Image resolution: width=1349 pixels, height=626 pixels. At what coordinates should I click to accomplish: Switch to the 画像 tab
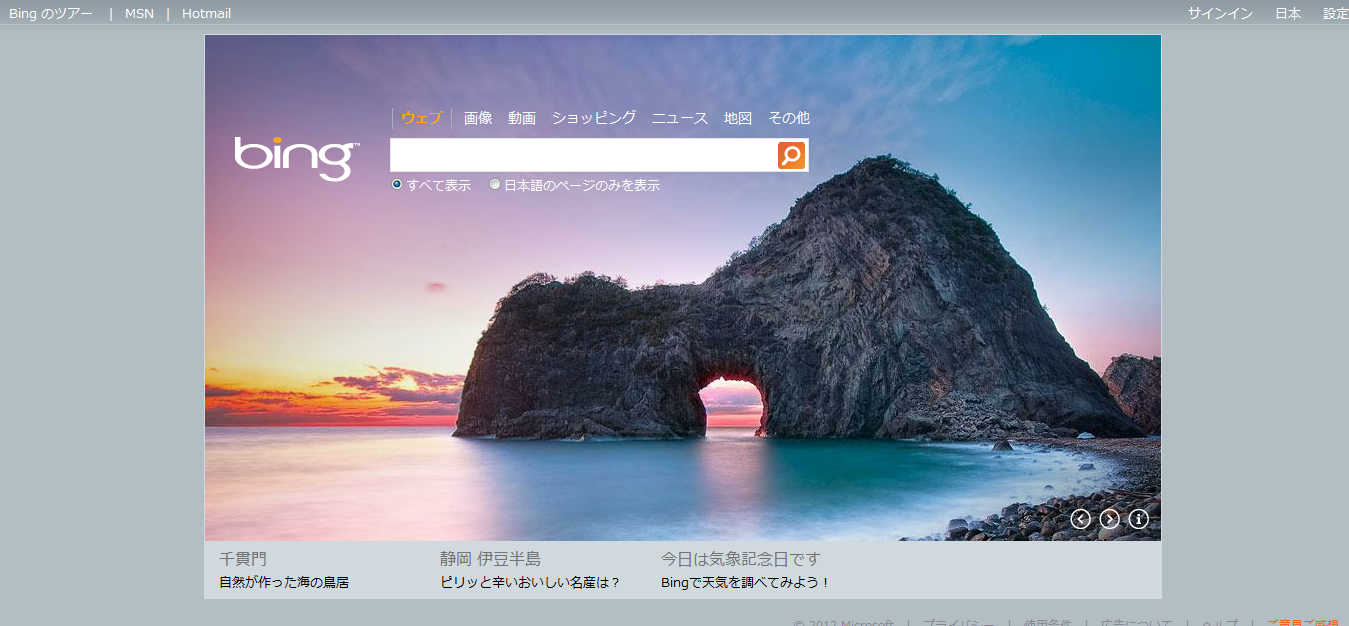coord(478,118)
